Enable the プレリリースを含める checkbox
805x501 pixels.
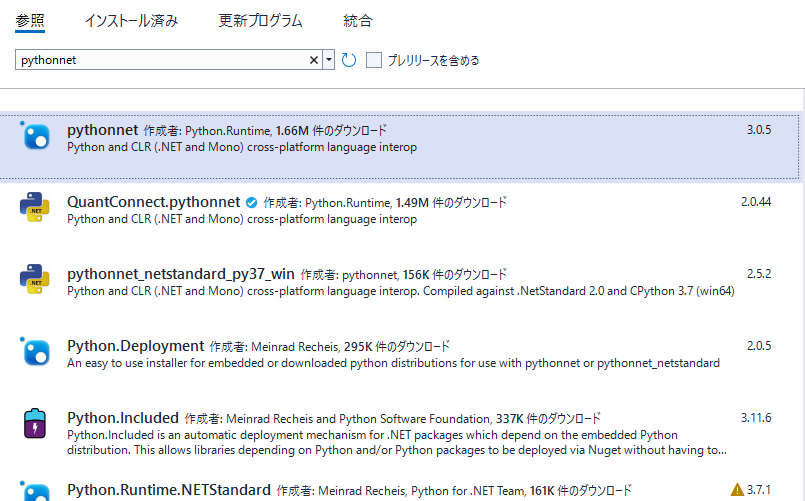point(374,60)
